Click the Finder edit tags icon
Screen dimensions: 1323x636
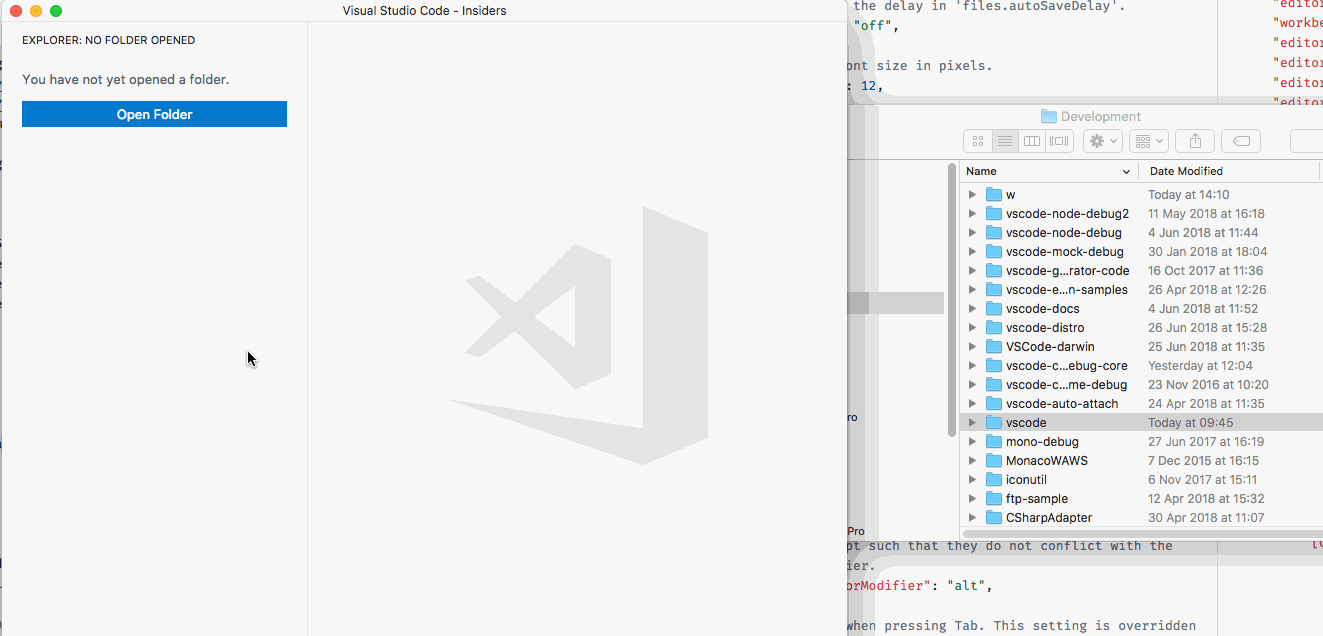click(x=1241, y=142)
